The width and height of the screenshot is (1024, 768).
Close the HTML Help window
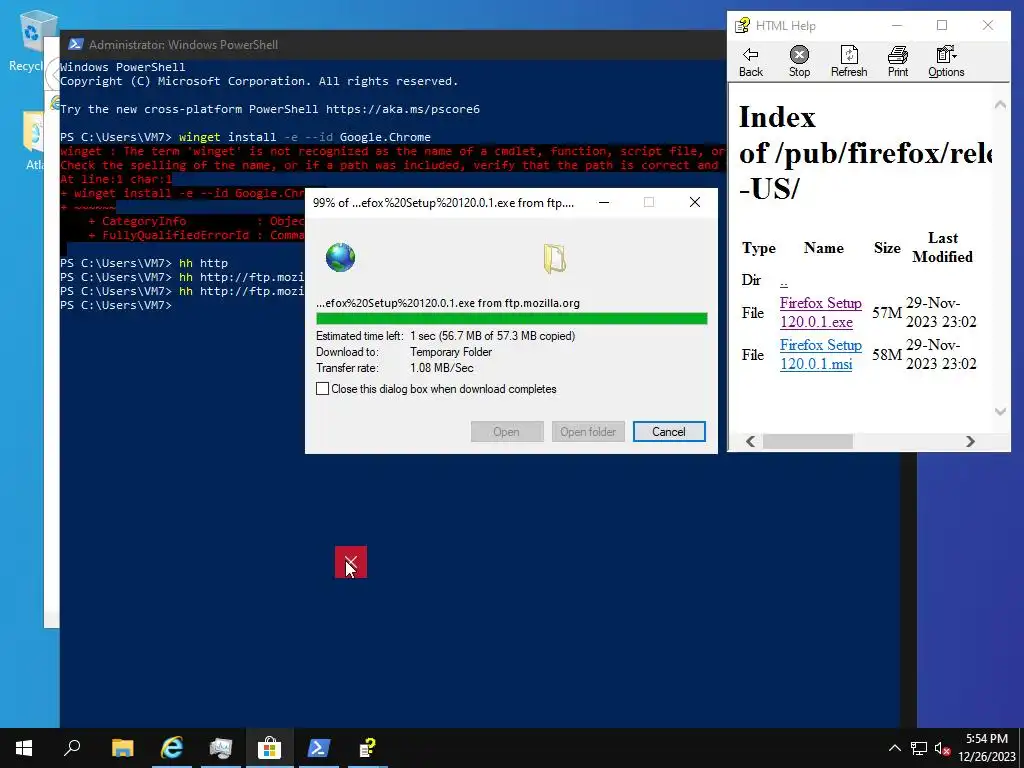(x=987, y=25)
